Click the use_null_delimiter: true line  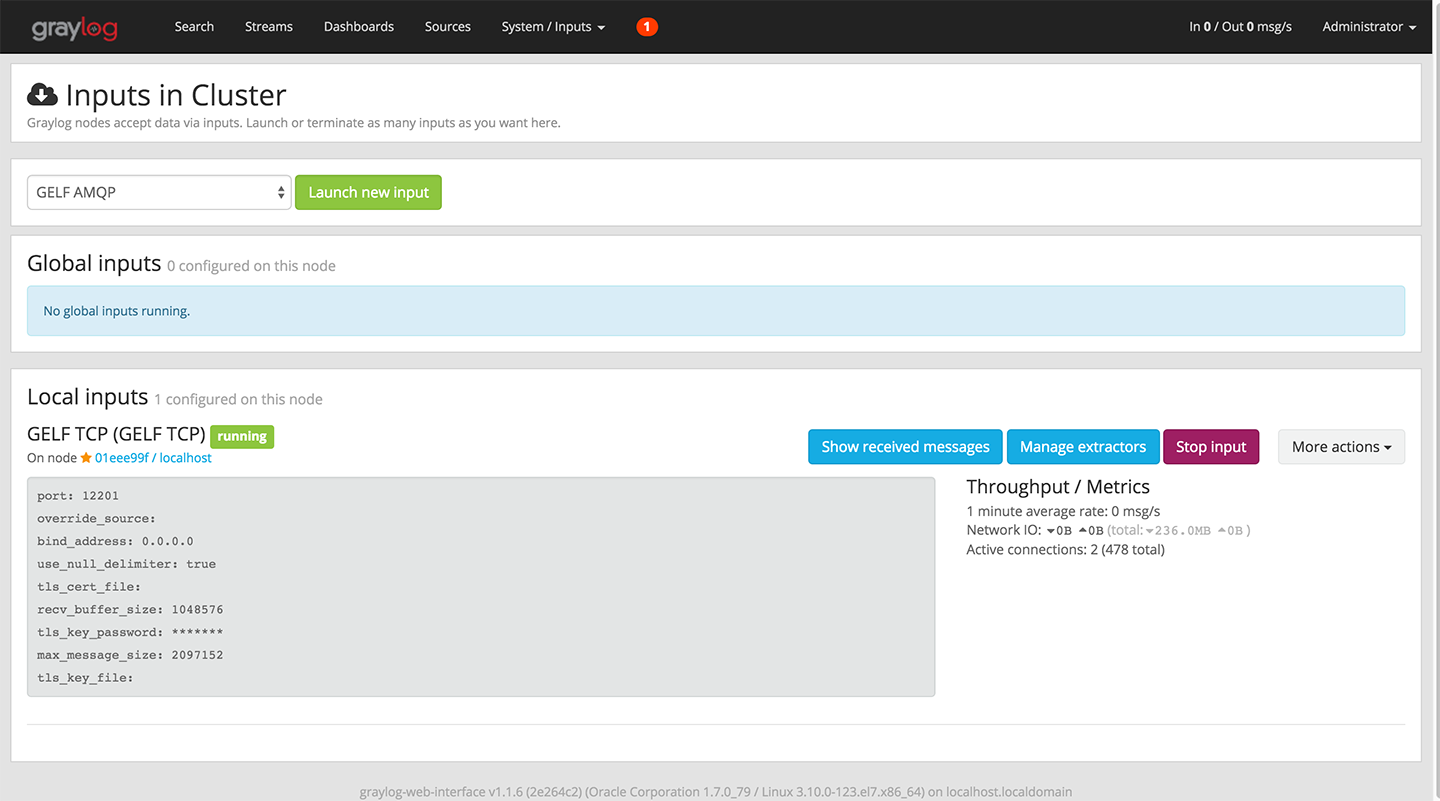pyautogui.click(x=126, y=564)
